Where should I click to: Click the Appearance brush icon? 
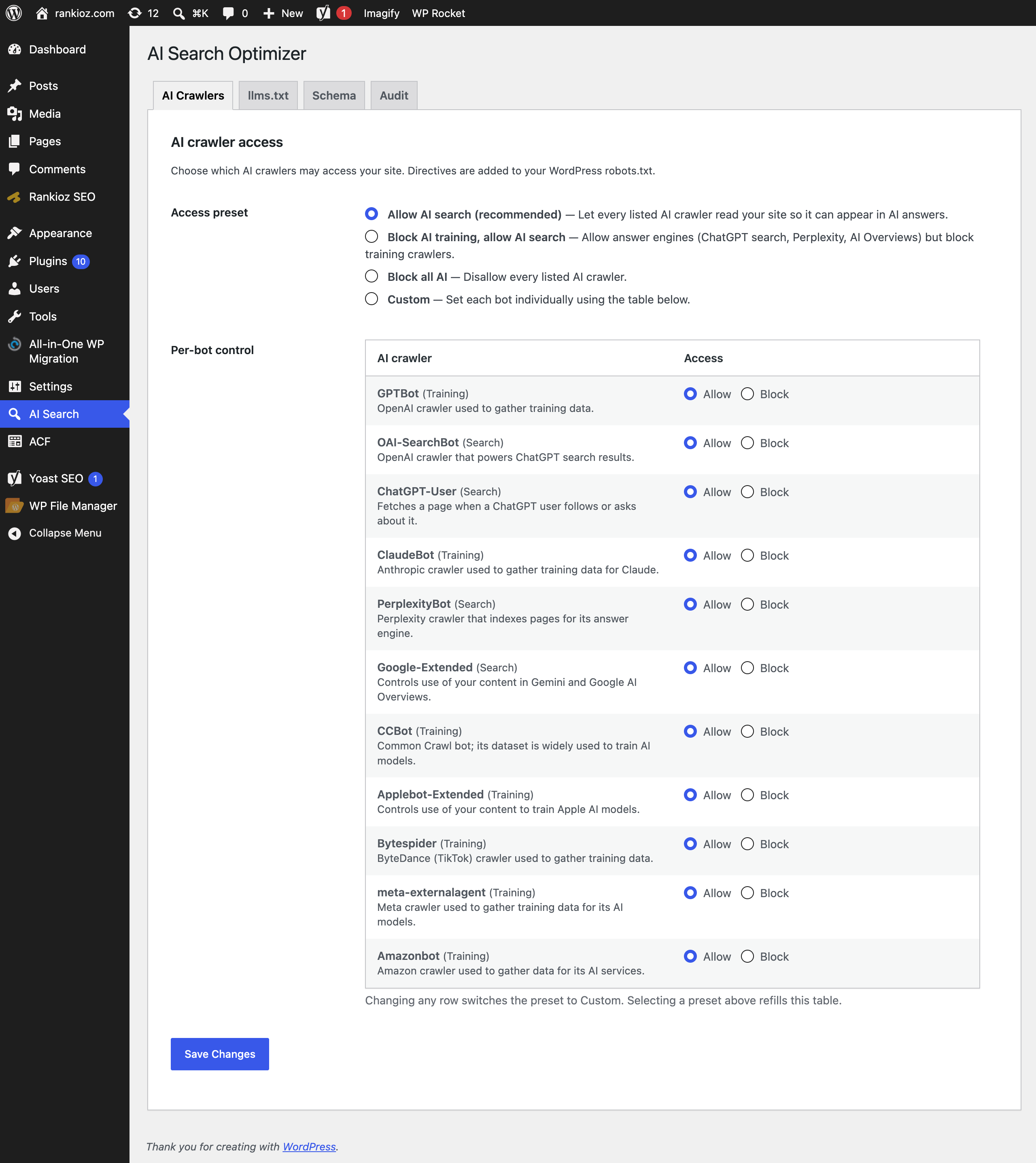[15, 233]
